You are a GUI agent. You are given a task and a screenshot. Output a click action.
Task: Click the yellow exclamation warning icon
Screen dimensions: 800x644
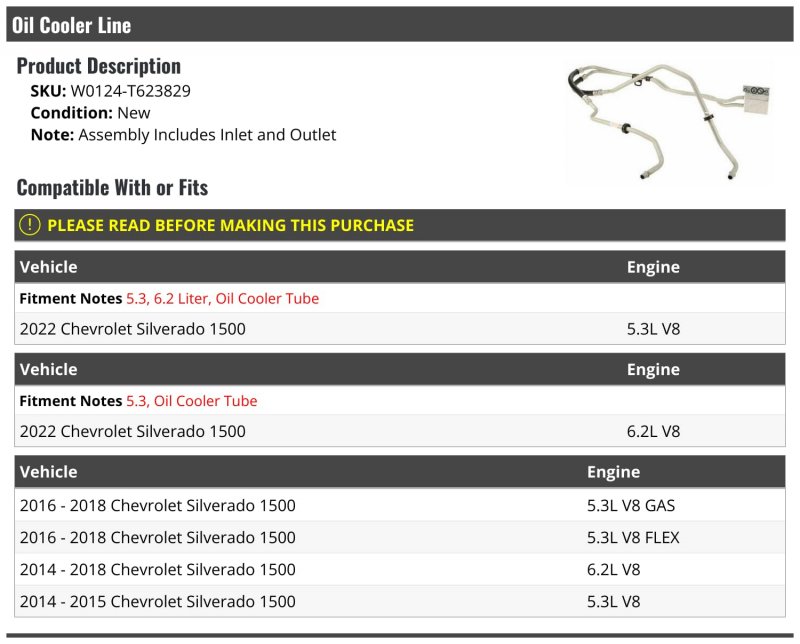pos(30,225)
